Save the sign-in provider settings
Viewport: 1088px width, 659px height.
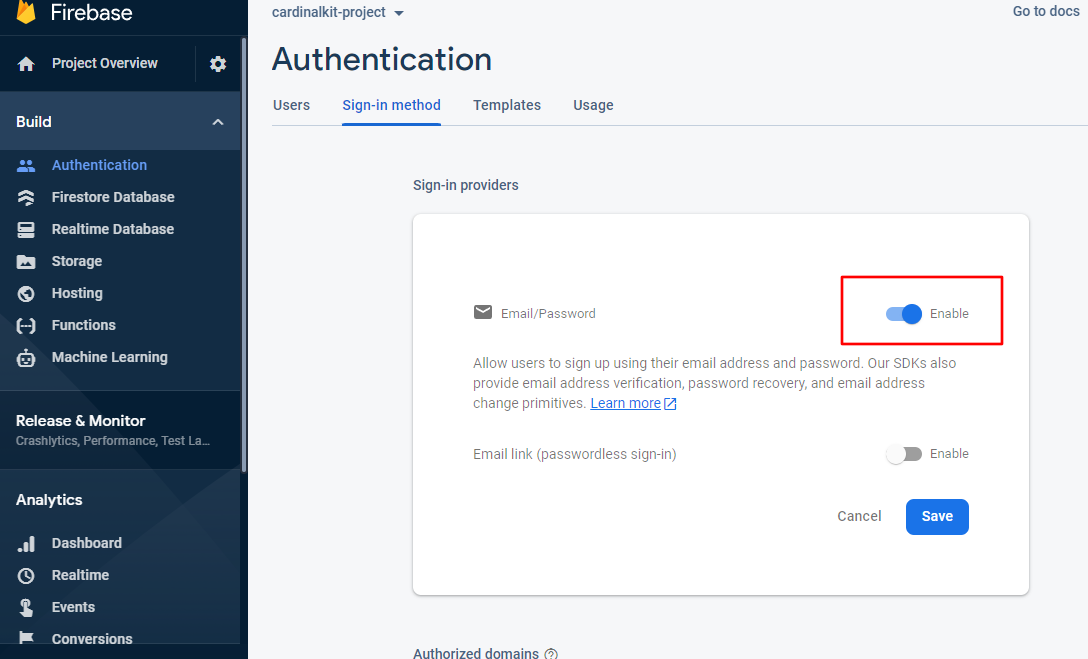(x=937, y=516)
